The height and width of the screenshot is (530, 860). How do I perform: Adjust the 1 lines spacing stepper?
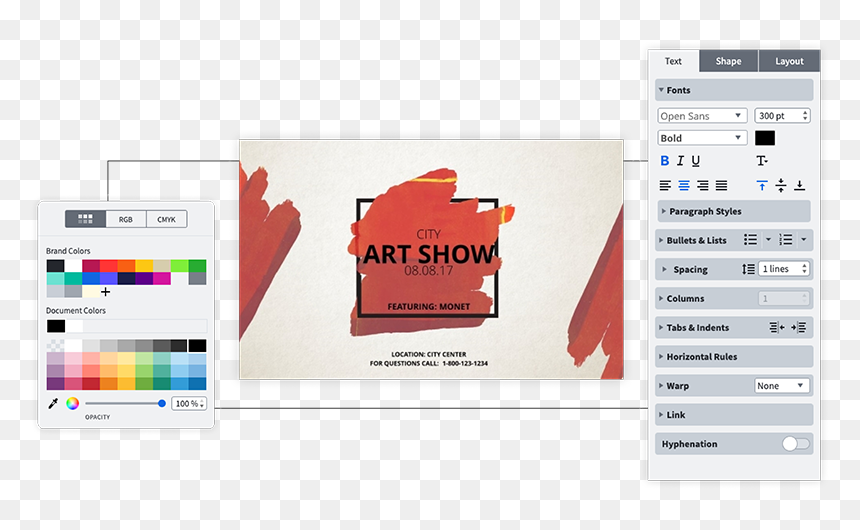pyautogui.click(x=805, y=269)
